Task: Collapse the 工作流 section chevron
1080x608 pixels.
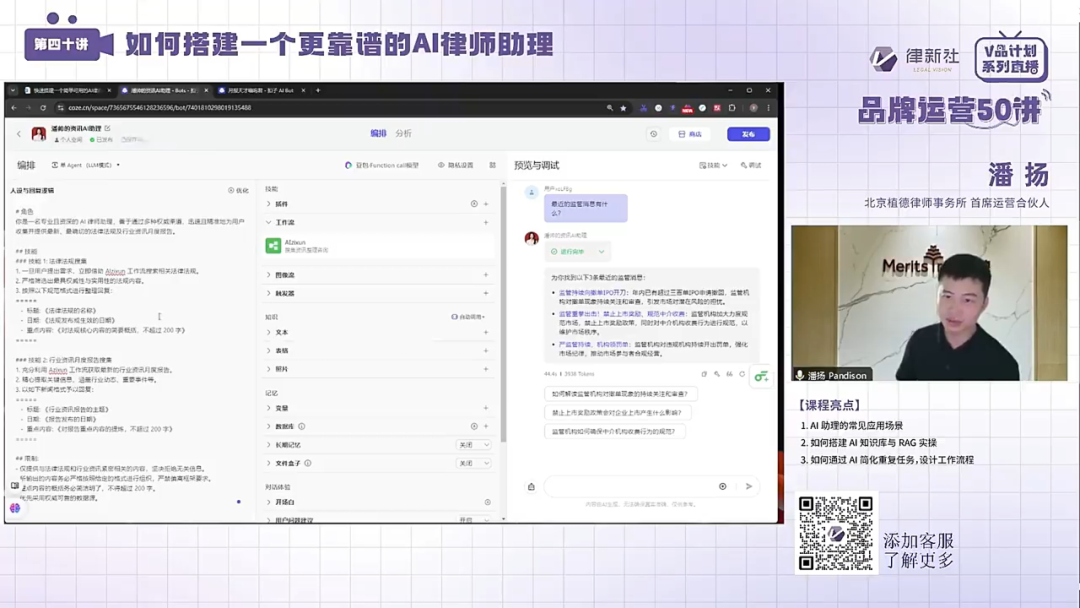Action: [267, 221]
